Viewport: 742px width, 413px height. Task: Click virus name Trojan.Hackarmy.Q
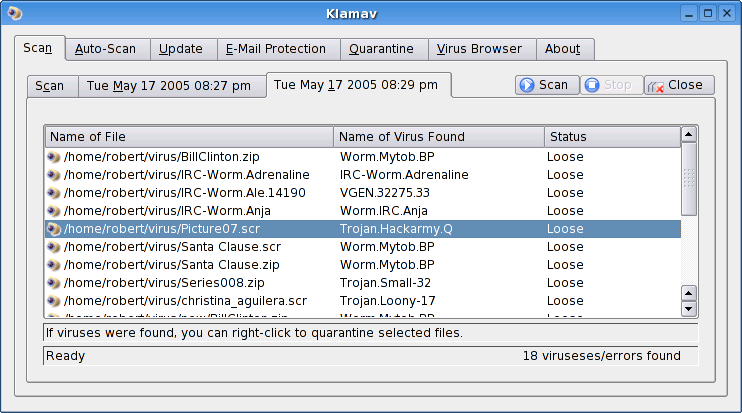click(x=396, y=229)
